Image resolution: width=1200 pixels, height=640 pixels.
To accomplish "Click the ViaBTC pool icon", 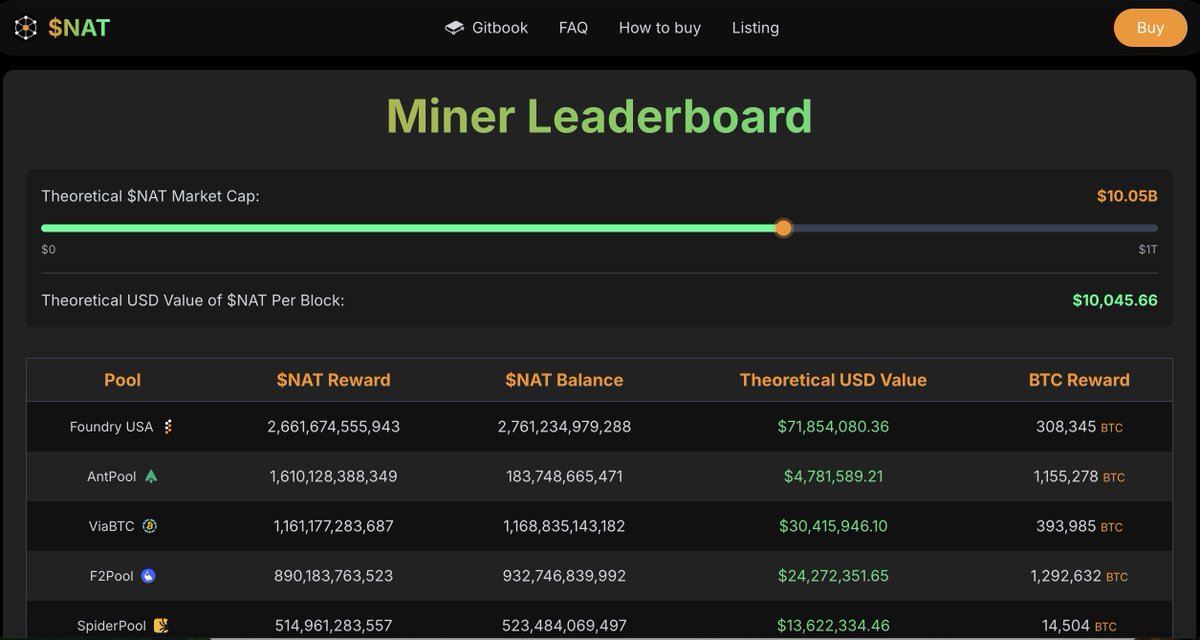I will [x=149, y=526].
